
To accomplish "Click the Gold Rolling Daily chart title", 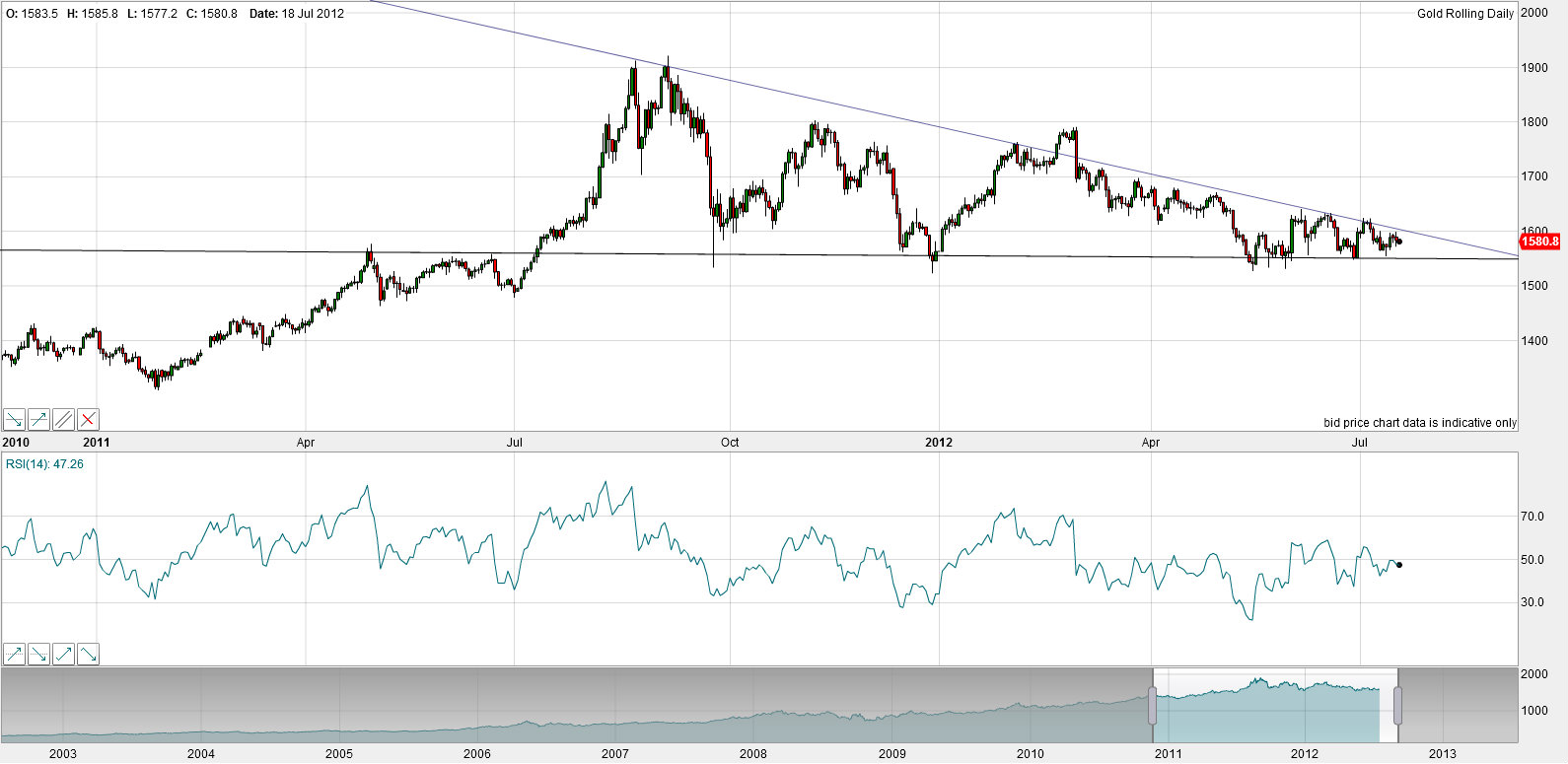I will click(x=1464, y=14).
